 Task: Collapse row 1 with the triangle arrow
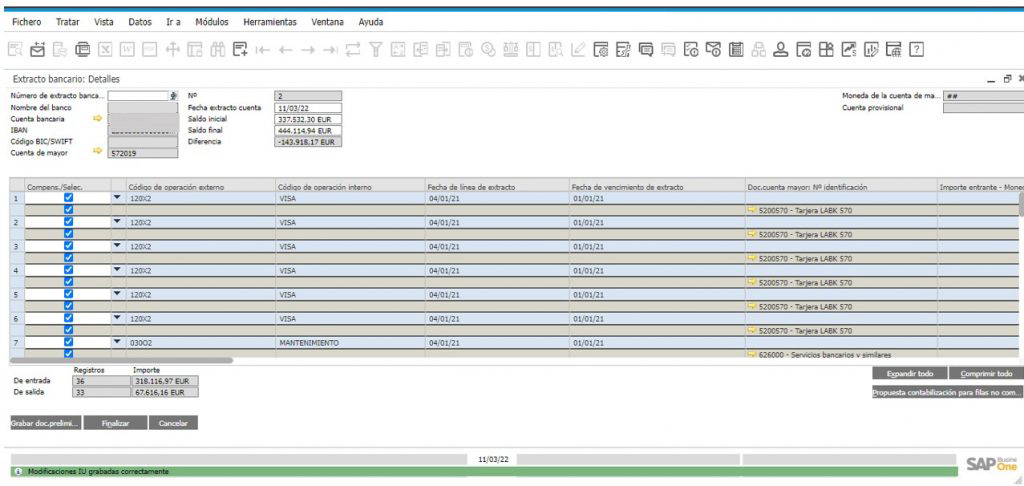pos(118,197)
